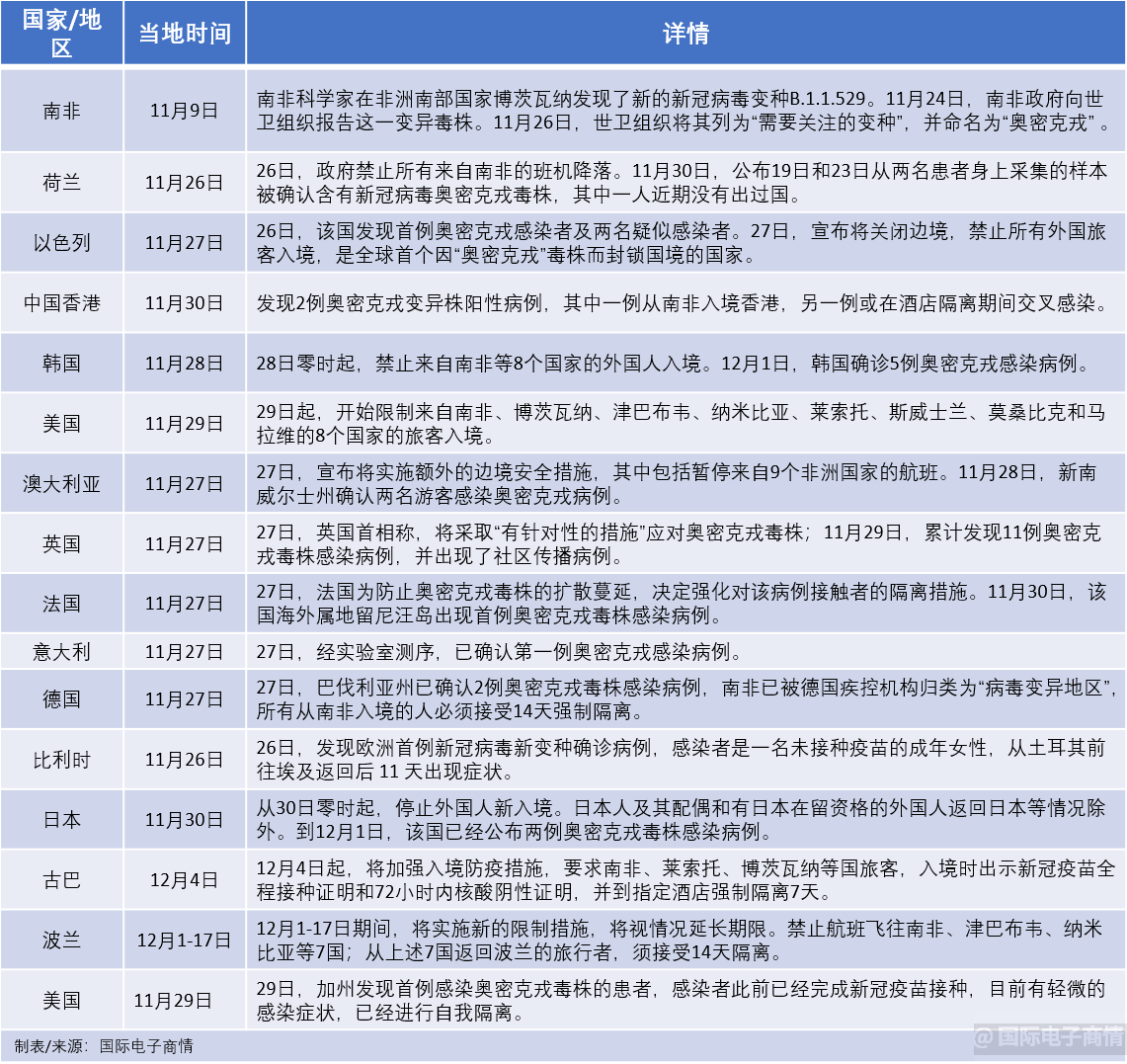Click the '12月4日' date cell

185,880
